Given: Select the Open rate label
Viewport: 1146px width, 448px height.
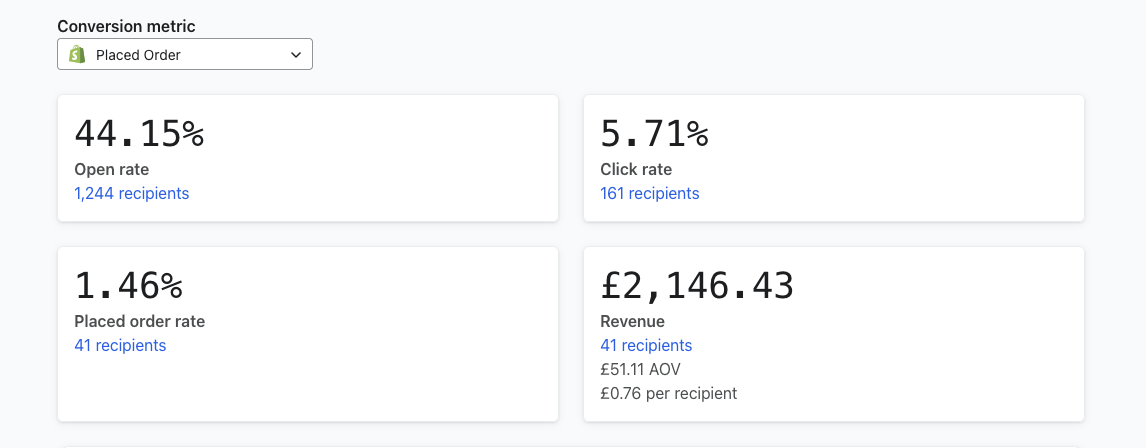Looking at the screenshot, I should point(111,169).
